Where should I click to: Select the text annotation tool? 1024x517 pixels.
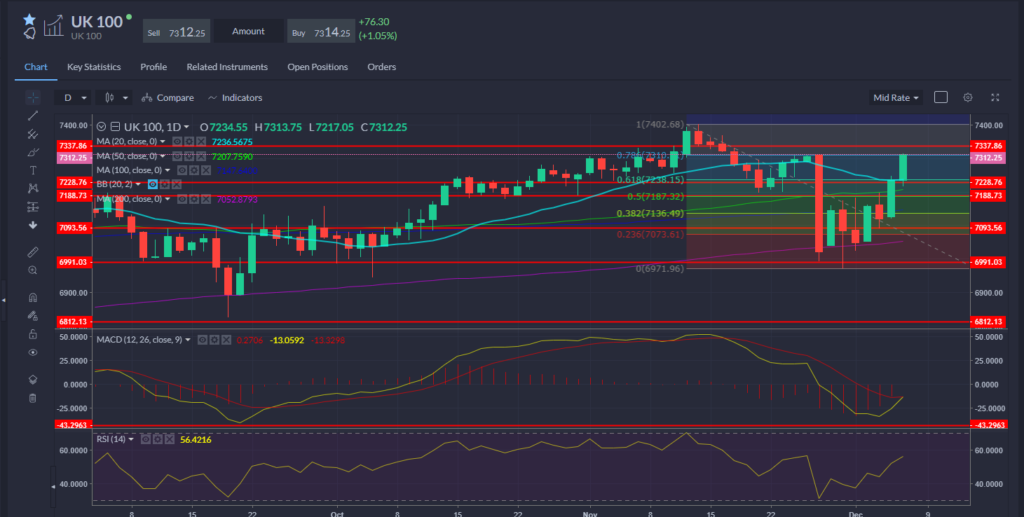coord(33,170)
